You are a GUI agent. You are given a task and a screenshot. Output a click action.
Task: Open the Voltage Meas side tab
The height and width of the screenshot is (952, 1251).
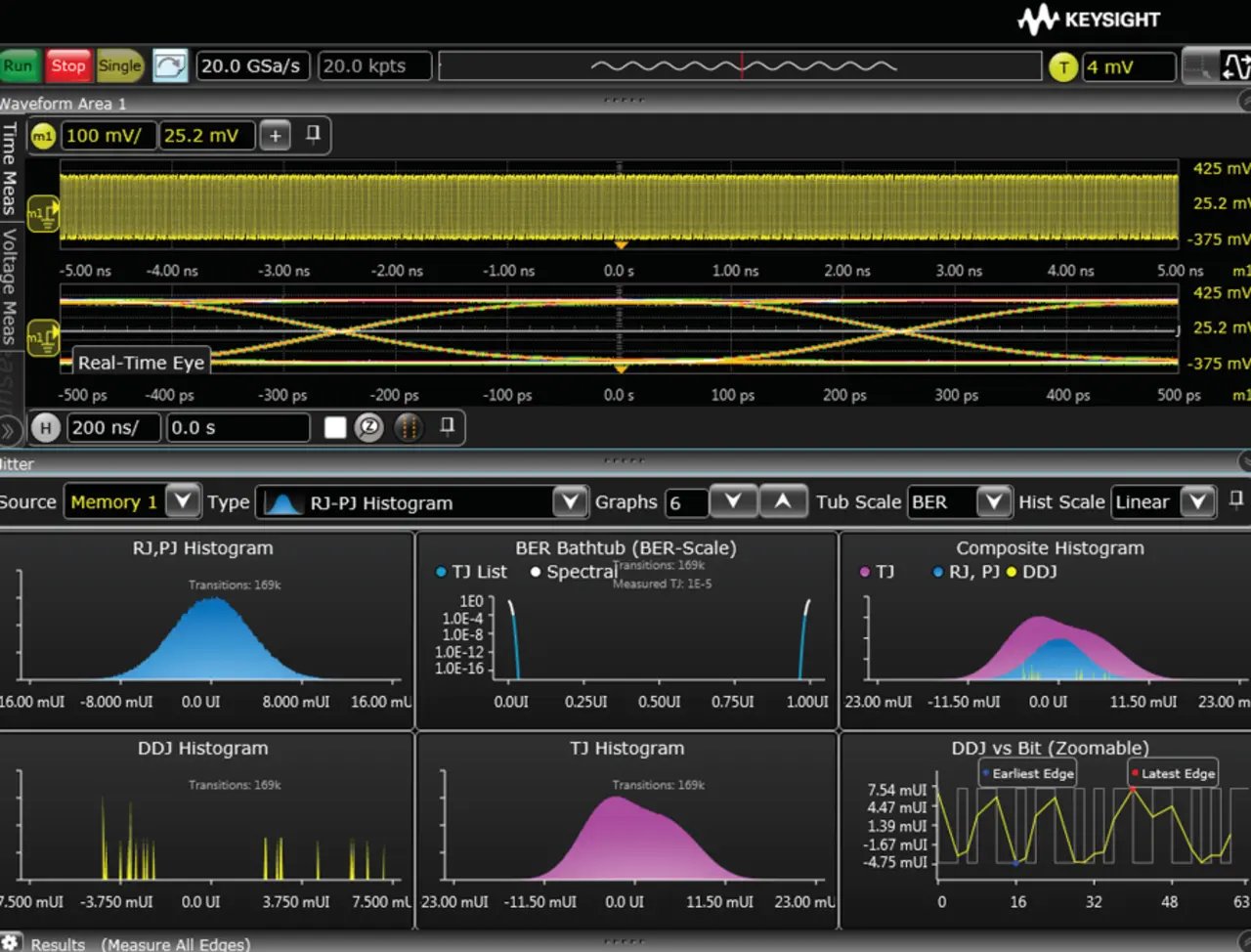click(10, 285)
